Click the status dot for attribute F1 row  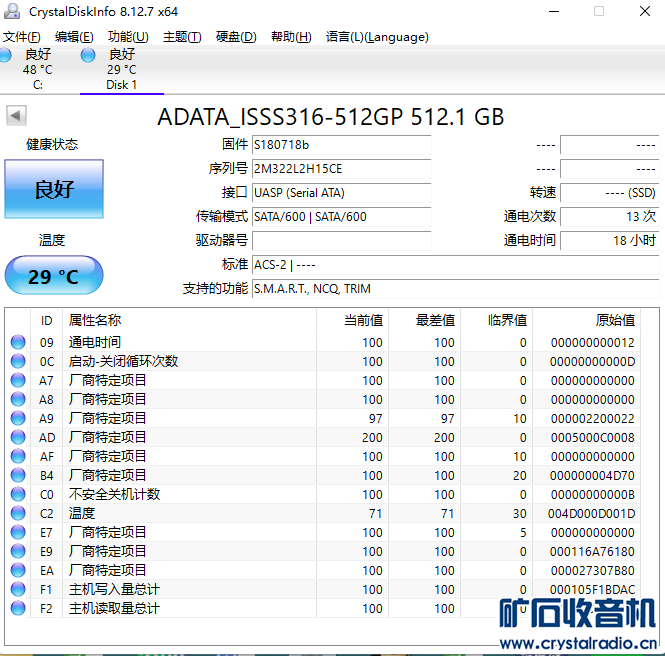click(18, 589)
